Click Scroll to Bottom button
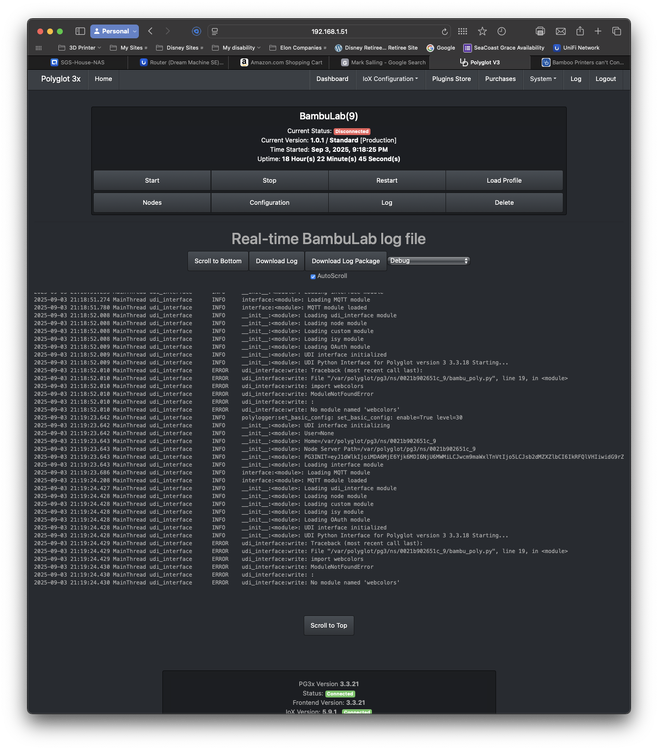The width and height of the screenshot is (658, 750). [x=218, y=261]
